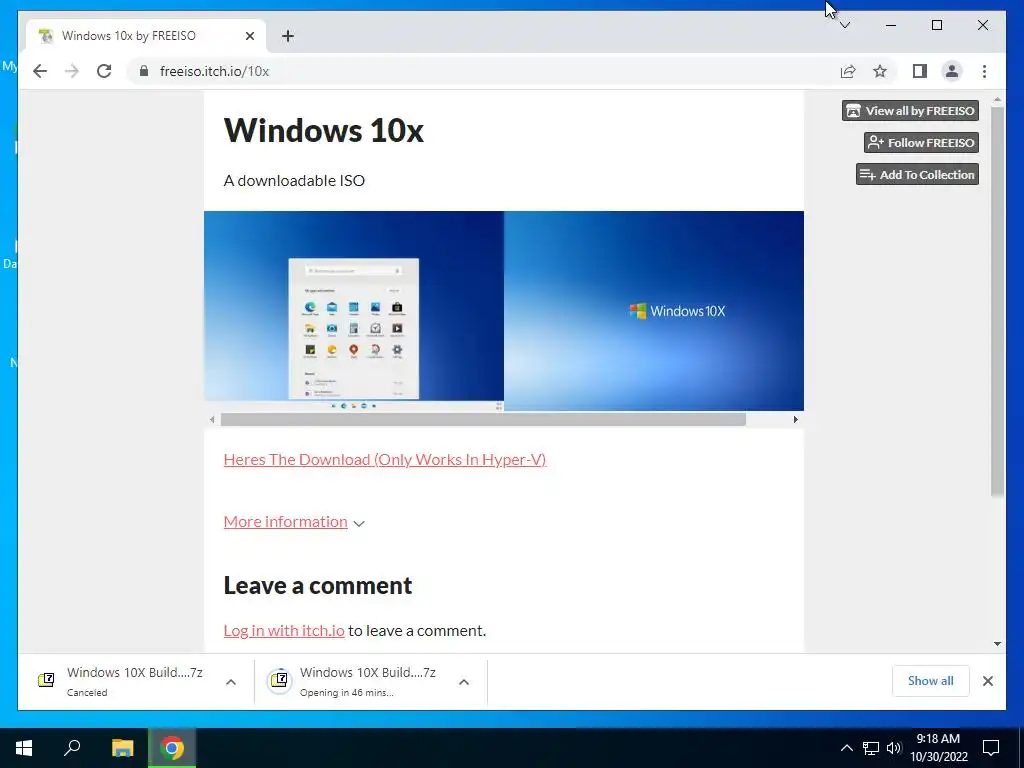Viewport: 1024px width, 768px height.
Task: Close the Windows 10x by FREEISO tab
Action: pos(249,36)
